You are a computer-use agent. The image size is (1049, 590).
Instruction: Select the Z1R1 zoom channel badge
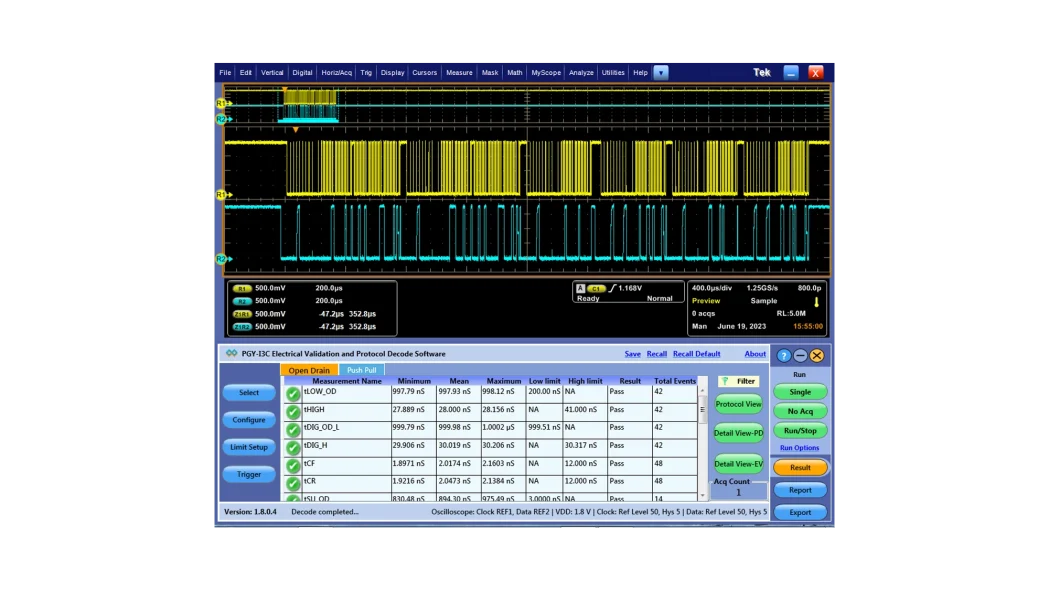[242, 314]
